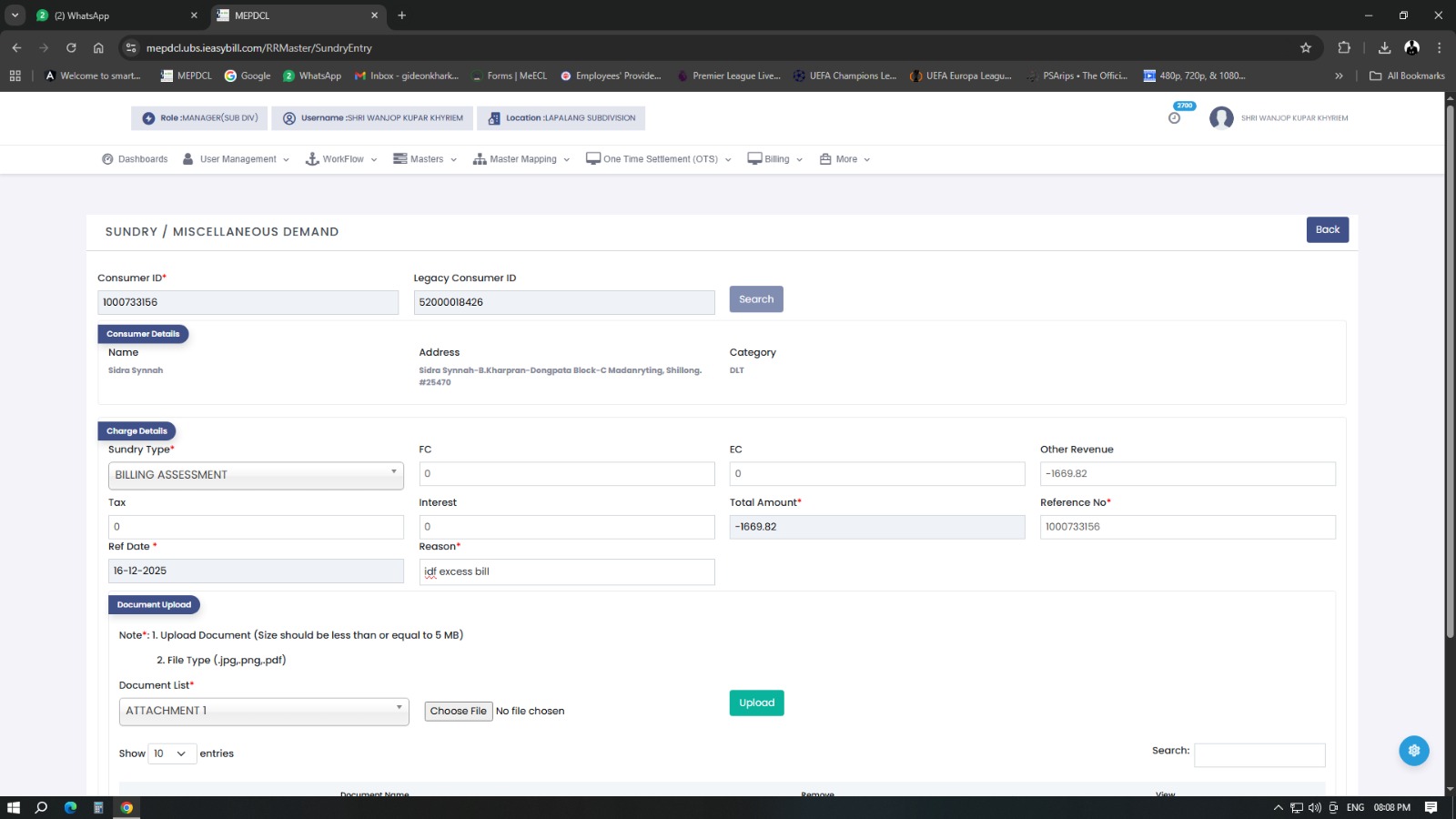Click the Choose File button

point(458,712)
